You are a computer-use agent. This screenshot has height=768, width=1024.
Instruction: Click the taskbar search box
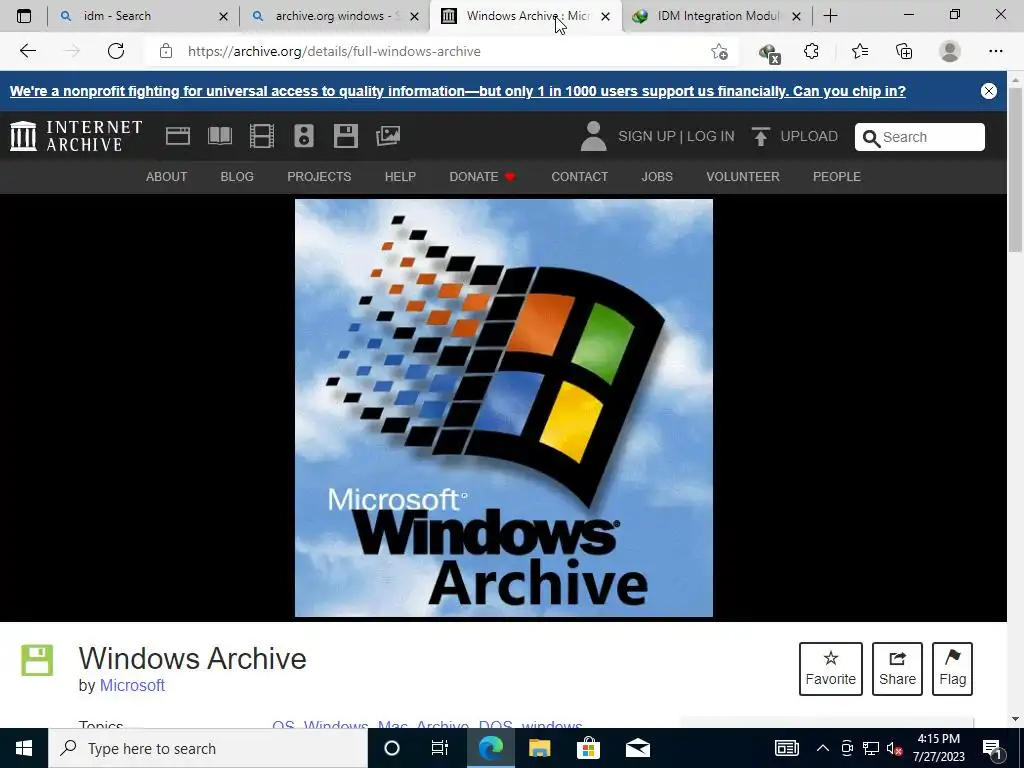click(208, 748)
